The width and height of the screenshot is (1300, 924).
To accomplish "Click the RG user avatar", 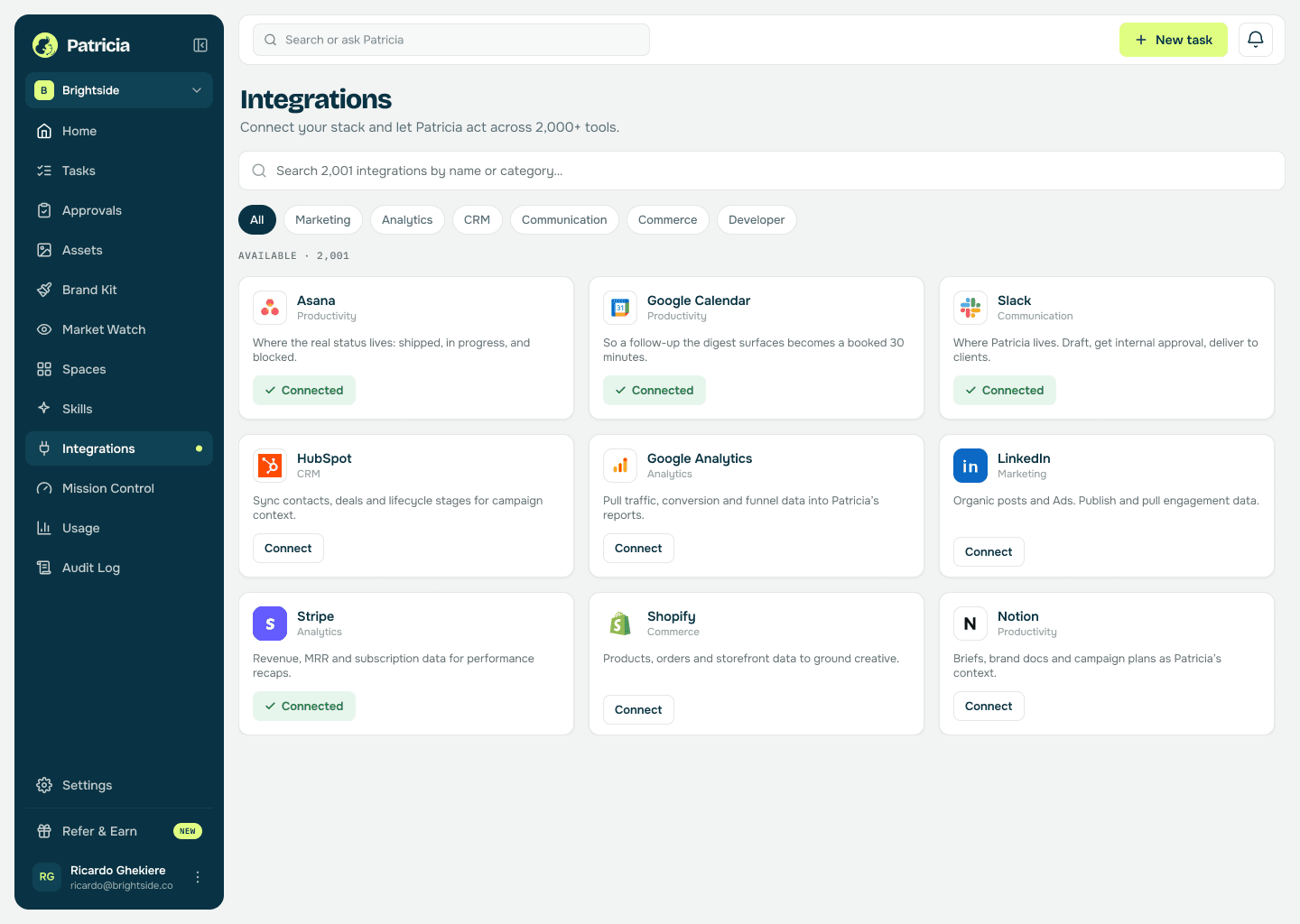I will tap(47, 877).
